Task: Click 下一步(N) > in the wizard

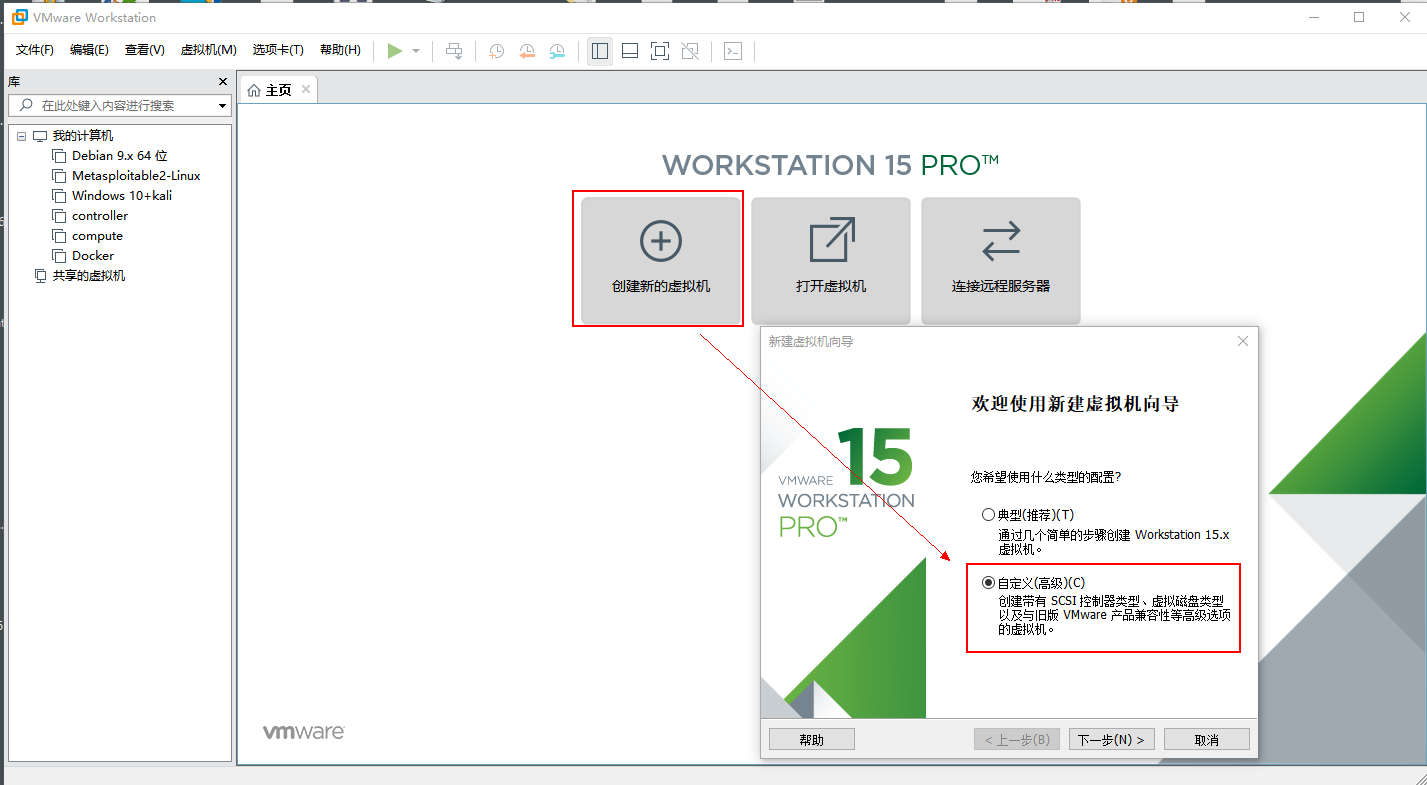Action: coord(1112,740)
